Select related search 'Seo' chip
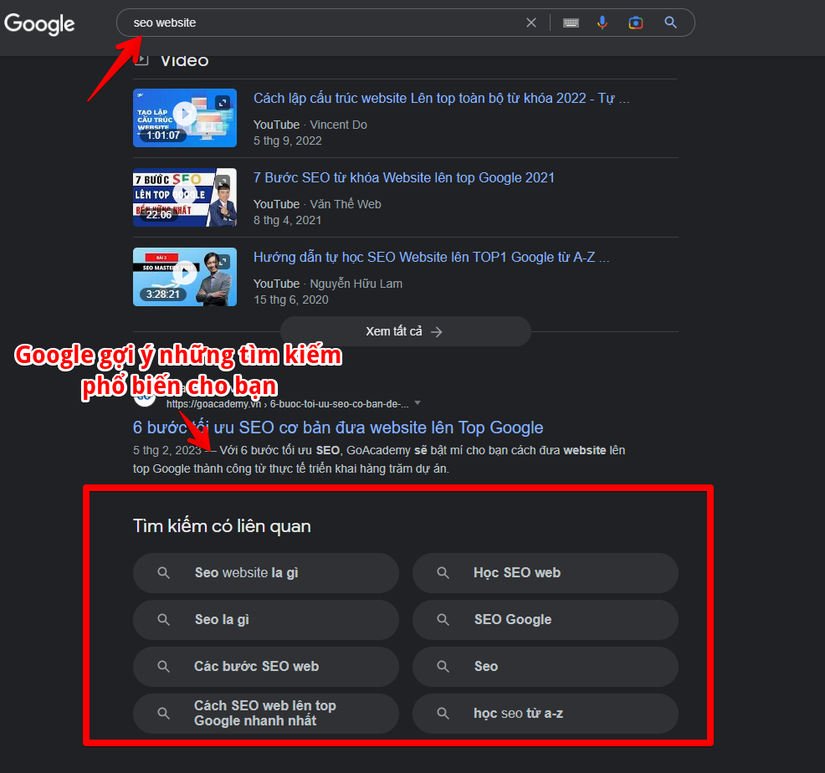 click(x=545, y=667)
